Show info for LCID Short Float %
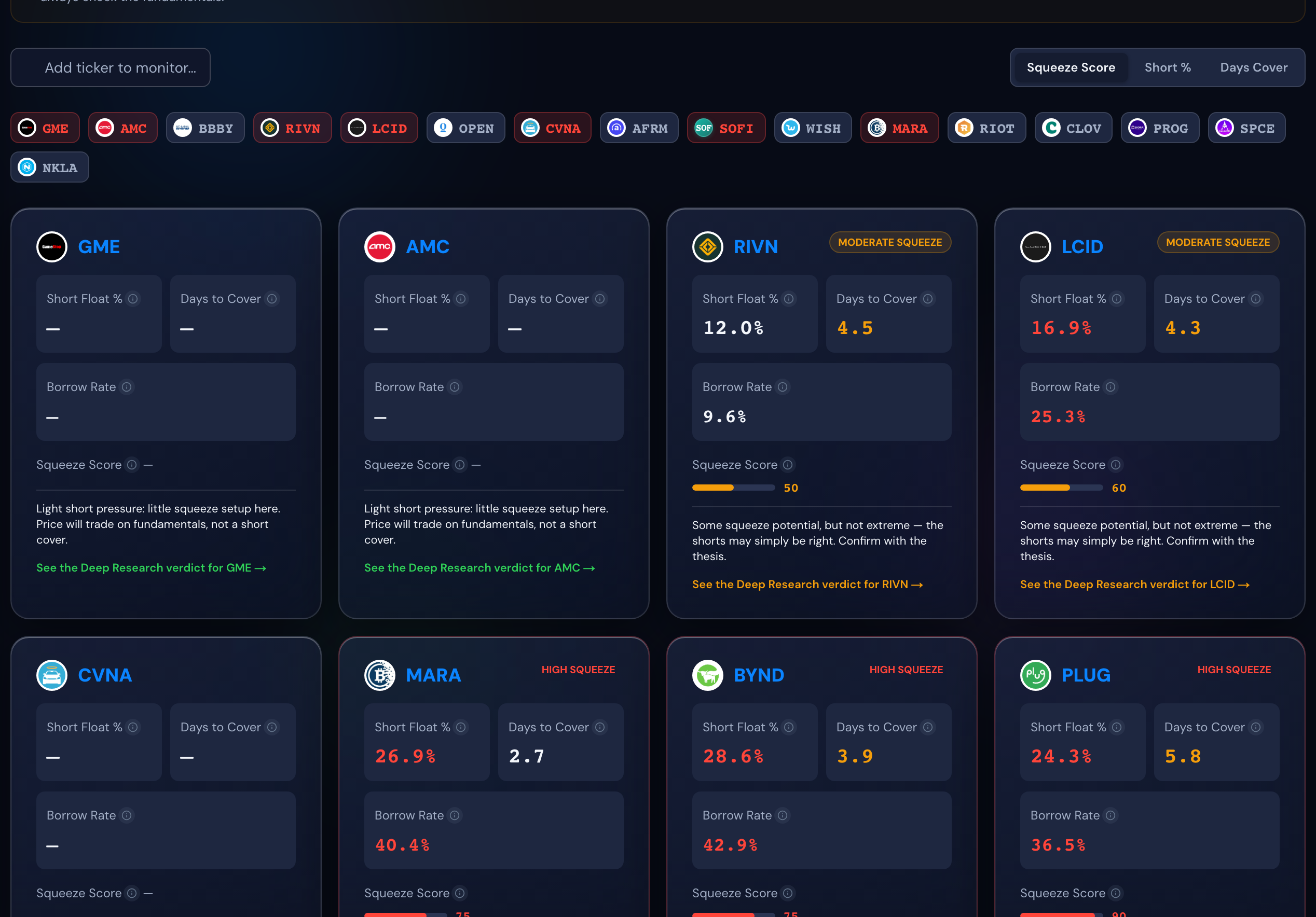Viewport: 1316px width, 917px height. (1117, 299)
